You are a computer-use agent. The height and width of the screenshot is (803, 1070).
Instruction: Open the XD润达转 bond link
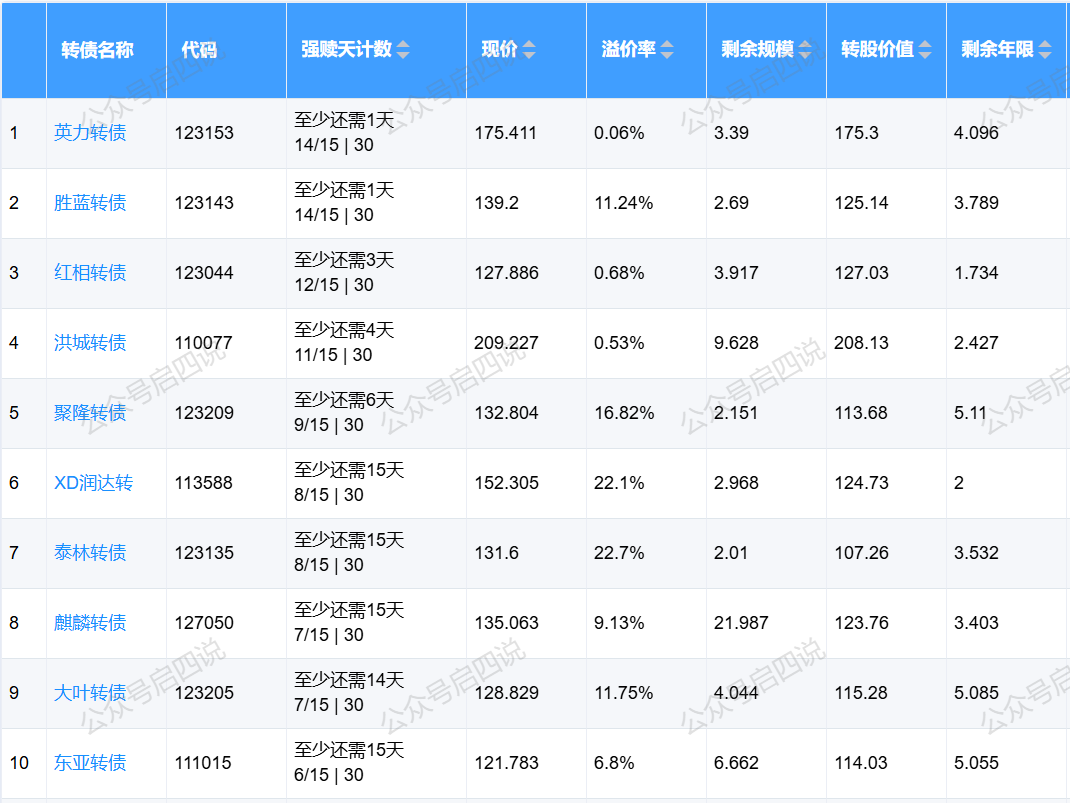pos(93,483)
